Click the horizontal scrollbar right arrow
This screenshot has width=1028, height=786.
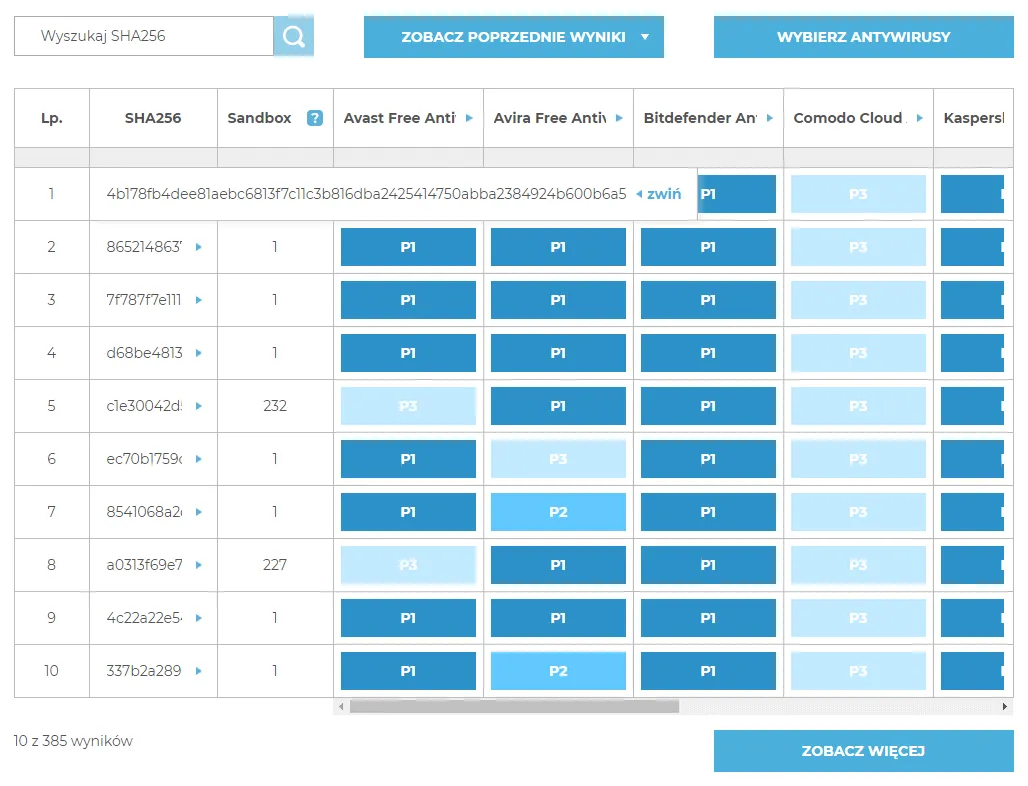pyautogui.click(x=1006, y=707)
